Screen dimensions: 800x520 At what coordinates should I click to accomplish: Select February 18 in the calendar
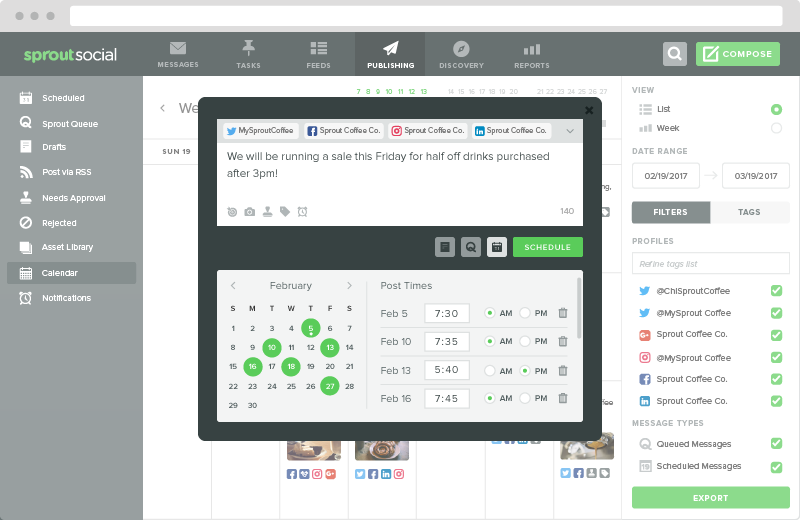[x=291, y=366]
